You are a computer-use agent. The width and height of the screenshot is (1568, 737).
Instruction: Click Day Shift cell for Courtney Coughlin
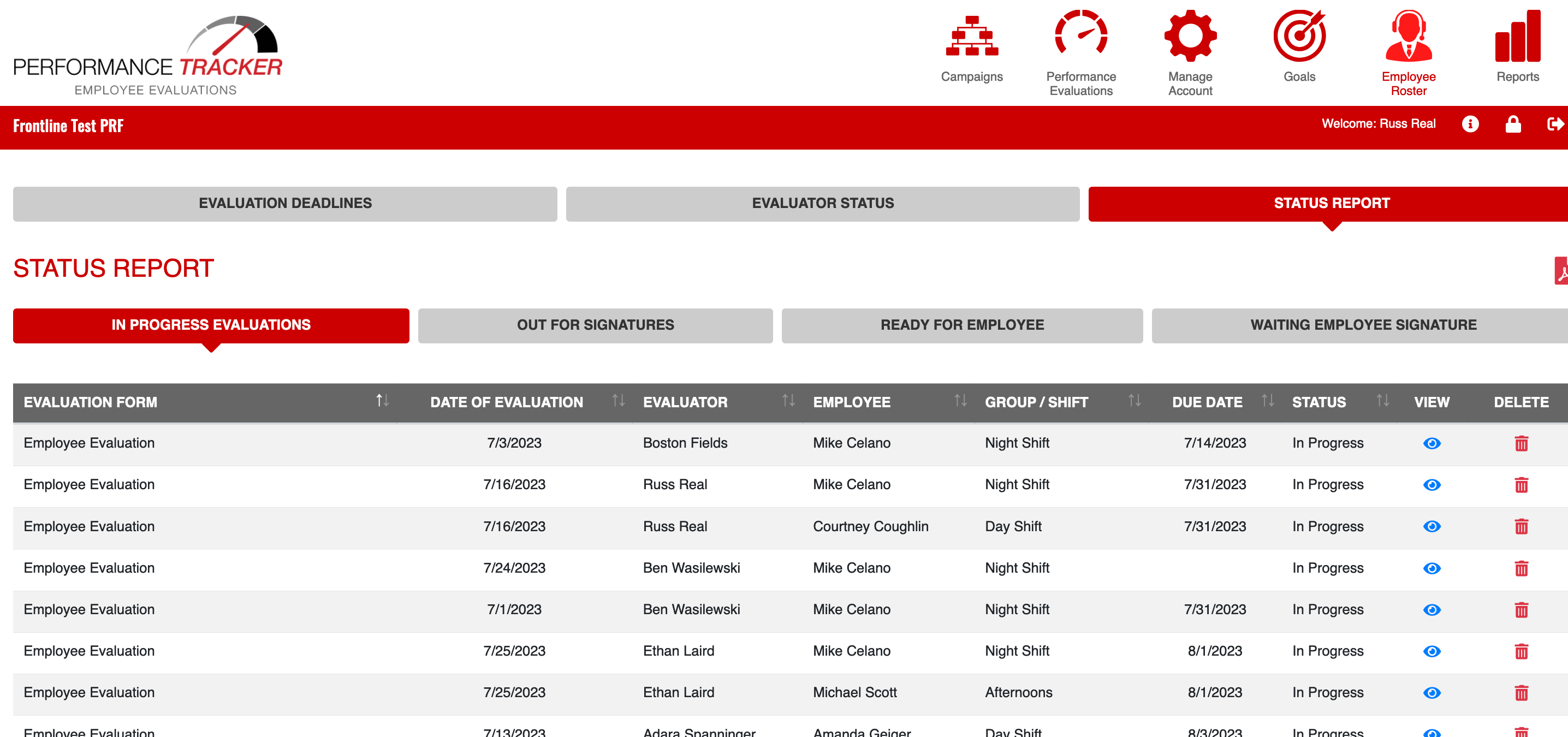(1013, 526)
